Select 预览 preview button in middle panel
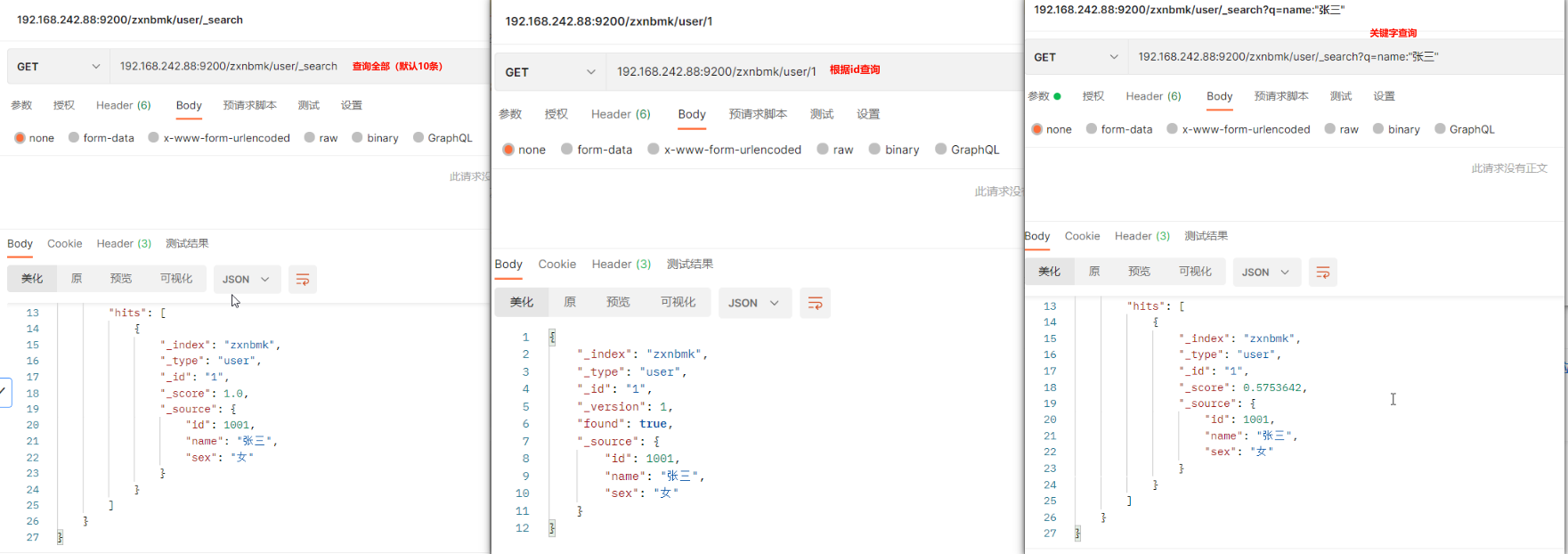The height and width of the screenshot is (554, 1568). 618,303
